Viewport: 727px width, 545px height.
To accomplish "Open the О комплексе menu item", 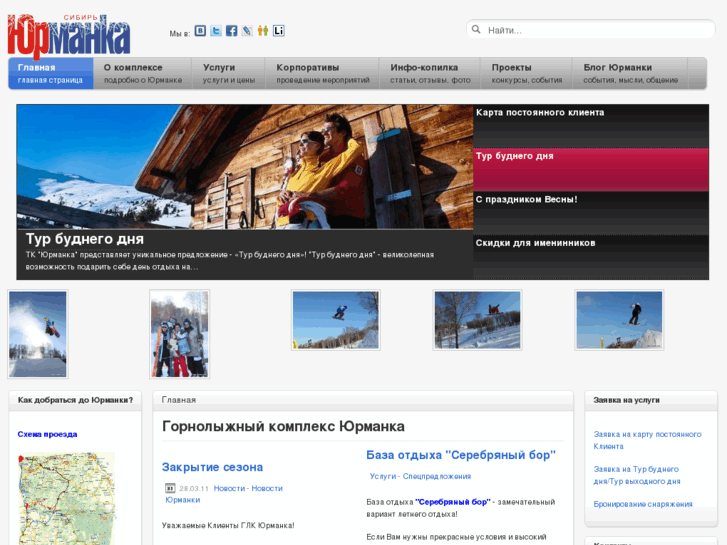I will pyautogui.click(x=142, y=73).
